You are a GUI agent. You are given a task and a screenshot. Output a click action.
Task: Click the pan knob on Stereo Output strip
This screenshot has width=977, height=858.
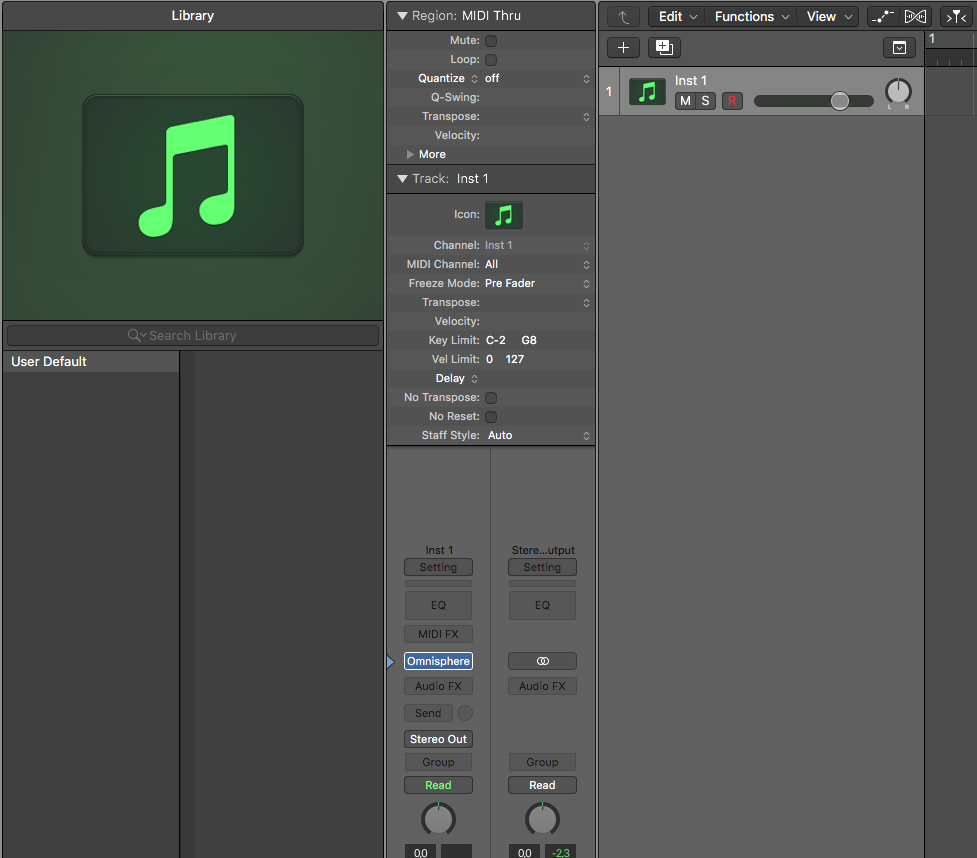542,819
